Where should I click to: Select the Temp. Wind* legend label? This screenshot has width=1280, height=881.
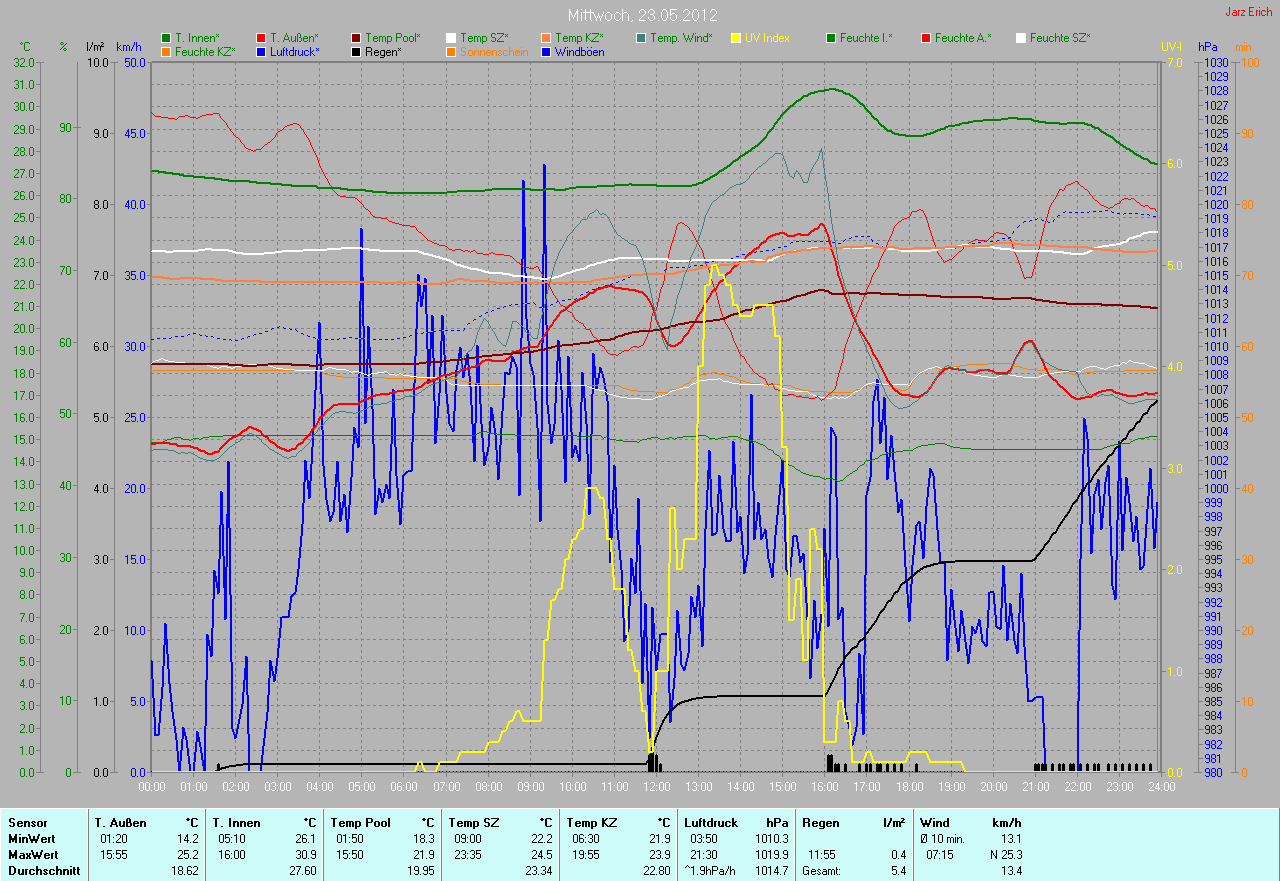(x=681, y=37)
